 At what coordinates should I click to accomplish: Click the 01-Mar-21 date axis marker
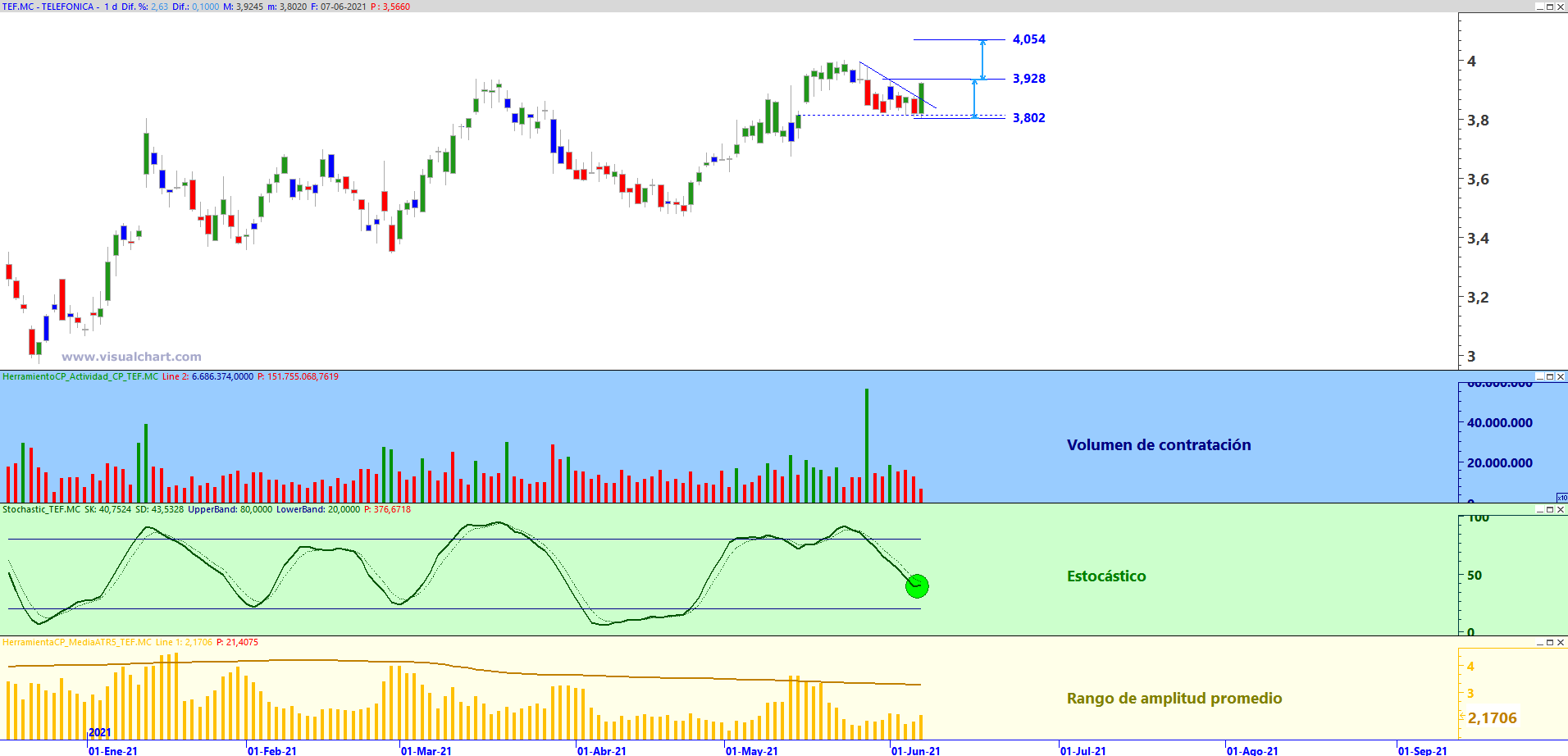(x=426, y=750)
